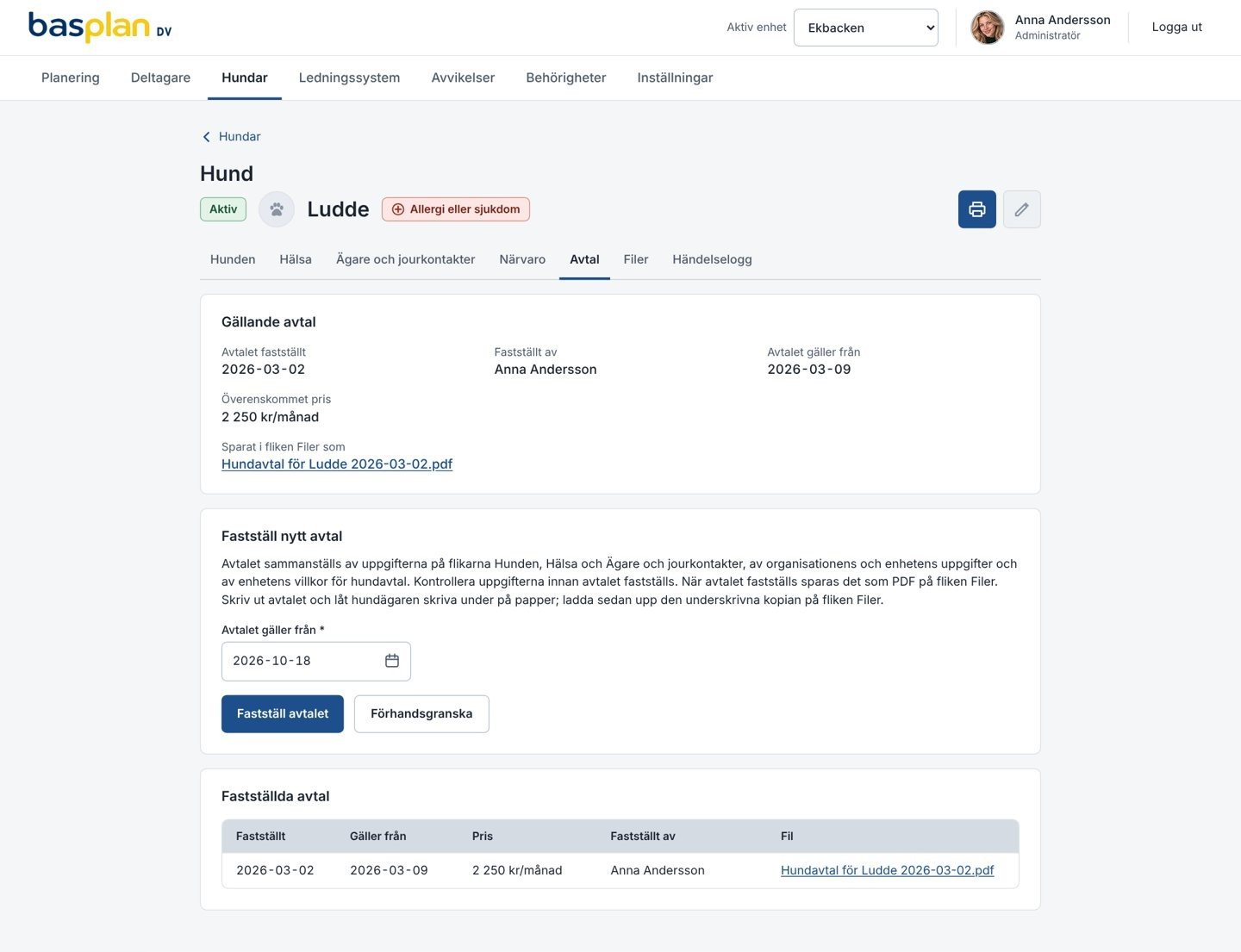Click the Allergi eller sjukdom label
This screenshot has width=1241, height=952.
pos(465,209)
